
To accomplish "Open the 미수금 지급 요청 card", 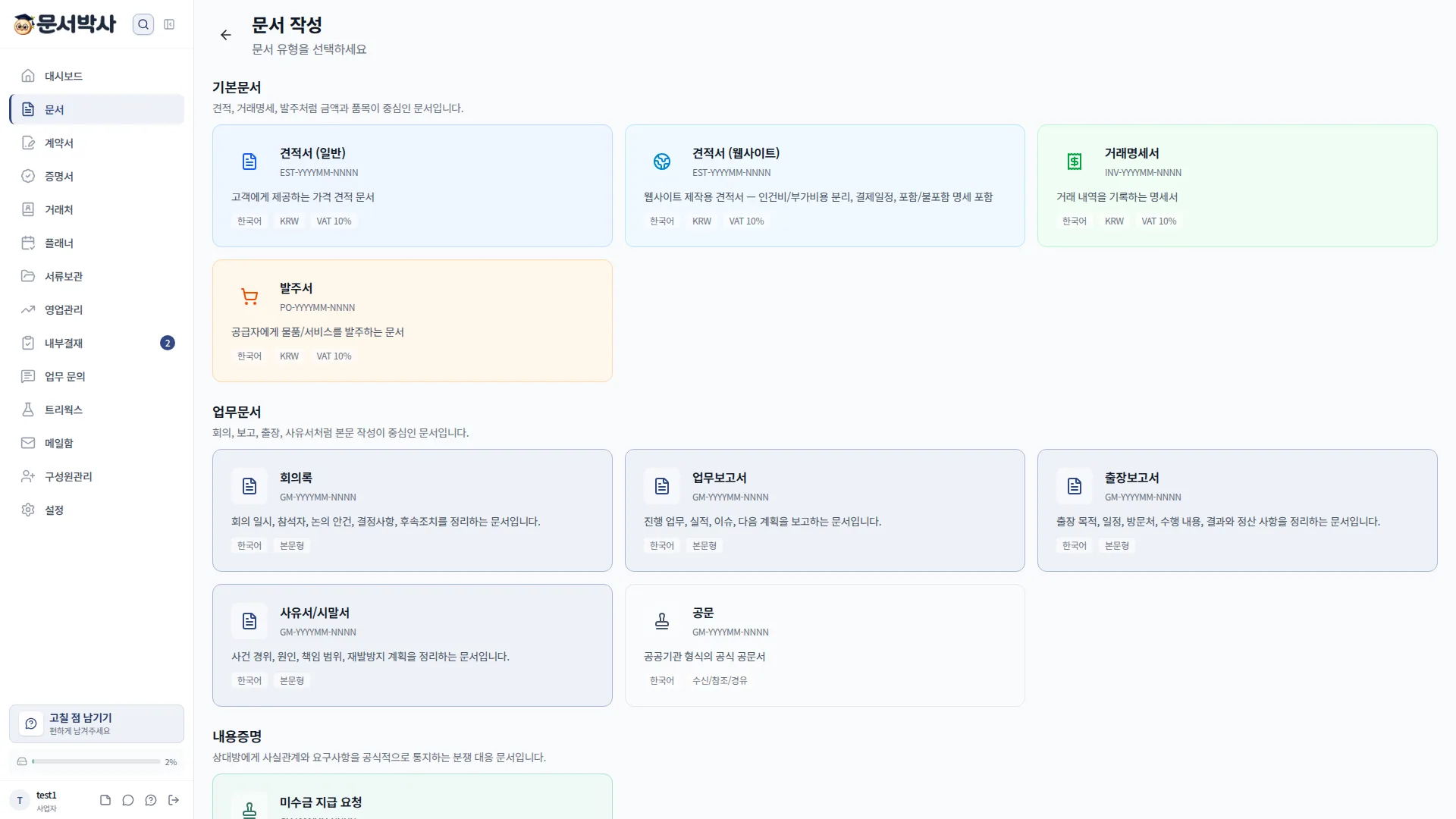I will 412,796.
